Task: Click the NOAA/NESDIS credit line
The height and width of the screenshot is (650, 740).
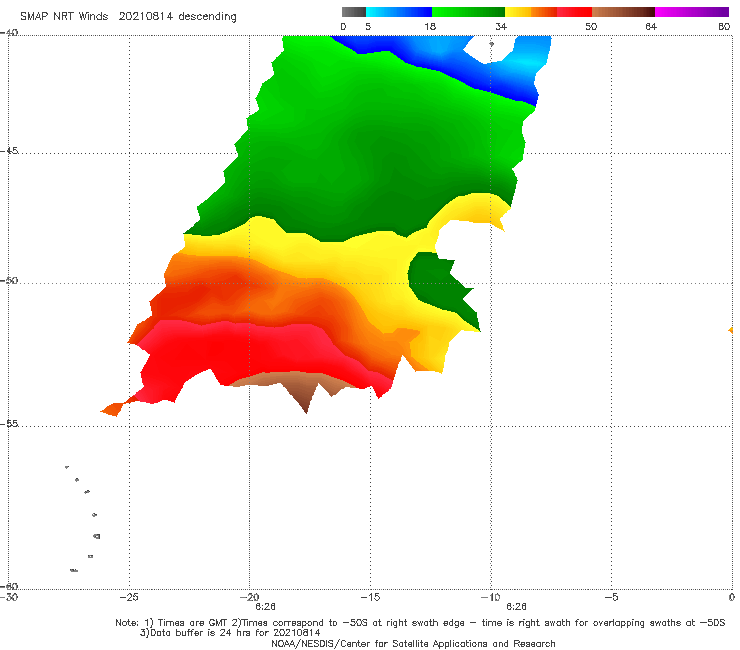Action: (x=413, y=643)
